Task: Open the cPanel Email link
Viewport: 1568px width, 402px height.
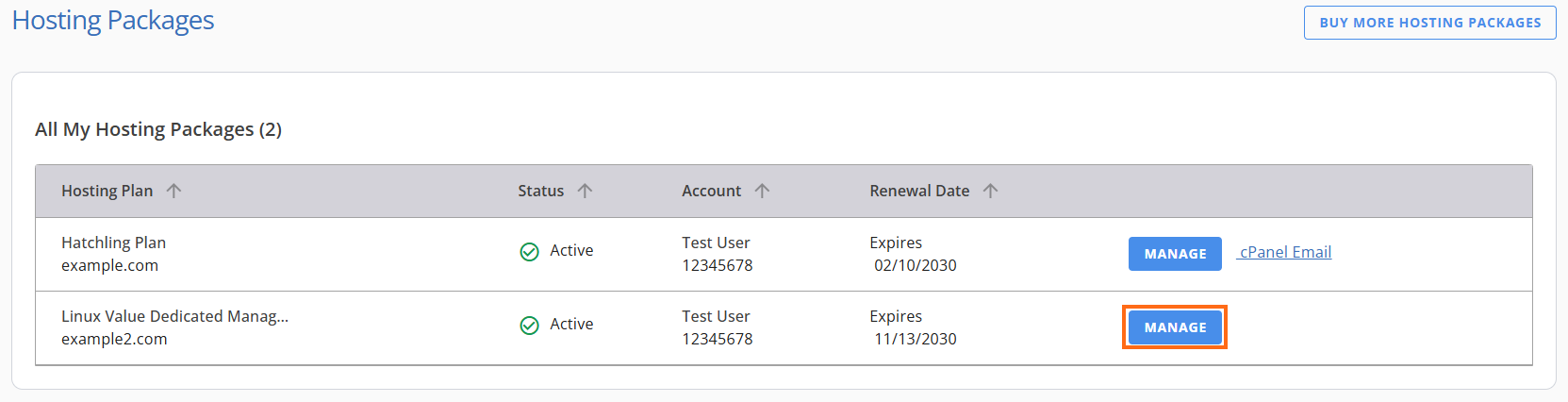Action: [x=1285, y=252]
